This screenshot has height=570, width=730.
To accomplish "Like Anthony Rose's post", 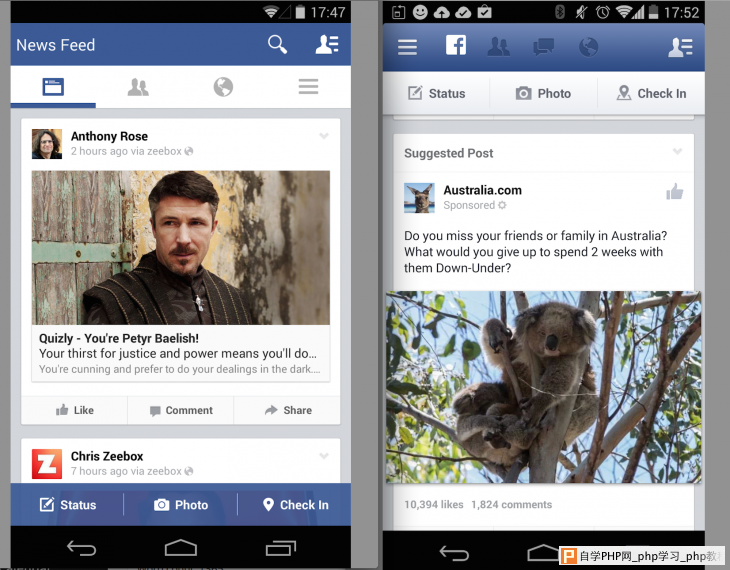I will coord(74,410).
